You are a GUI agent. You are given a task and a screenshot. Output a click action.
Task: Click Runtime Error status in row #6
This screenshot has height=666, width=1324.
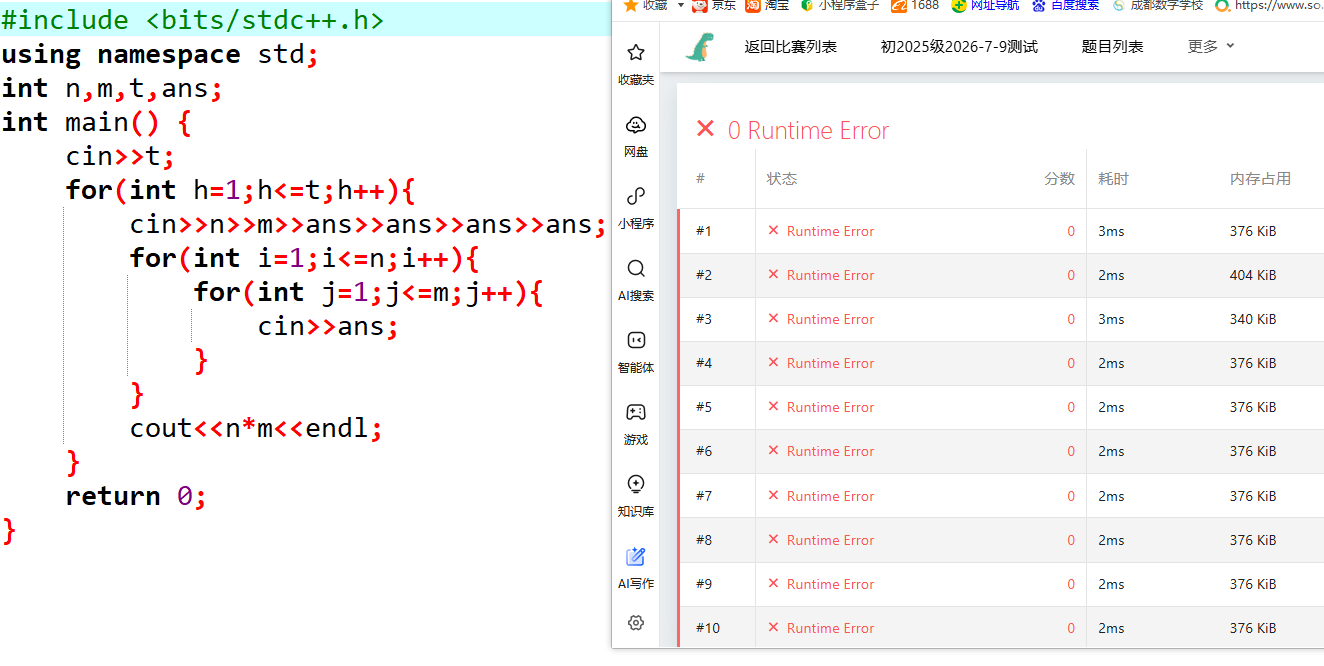pyautogui.click(x=830, y=451)
